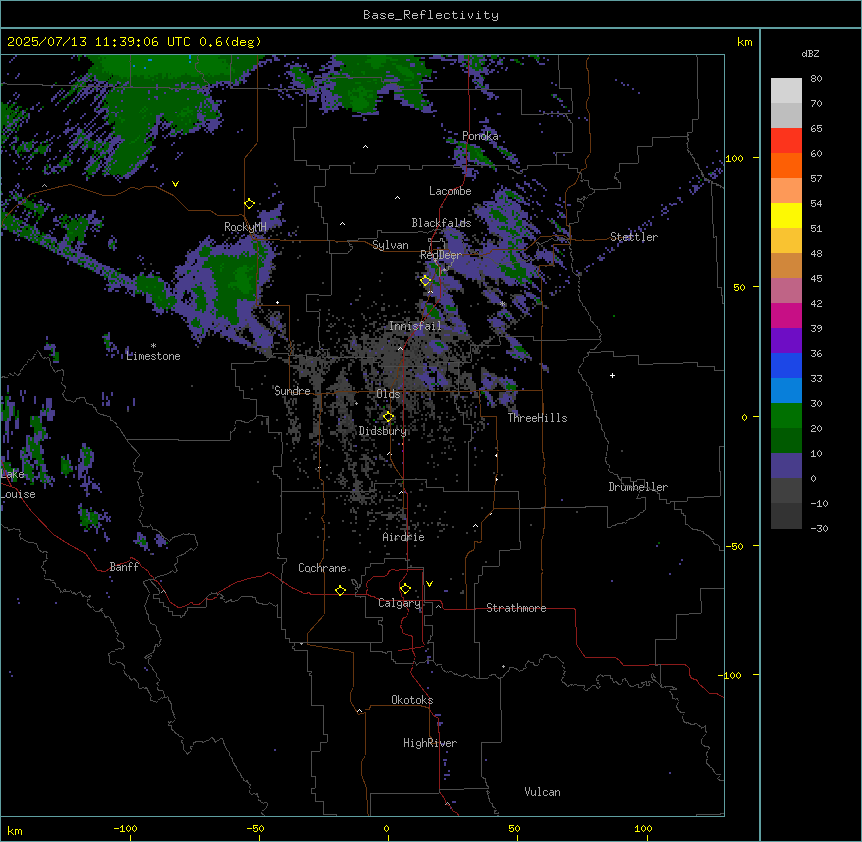Image resolution: width=862 pixels, height=842 pixels.
Task: Click the Limestone label
Action: coord(153,356)
